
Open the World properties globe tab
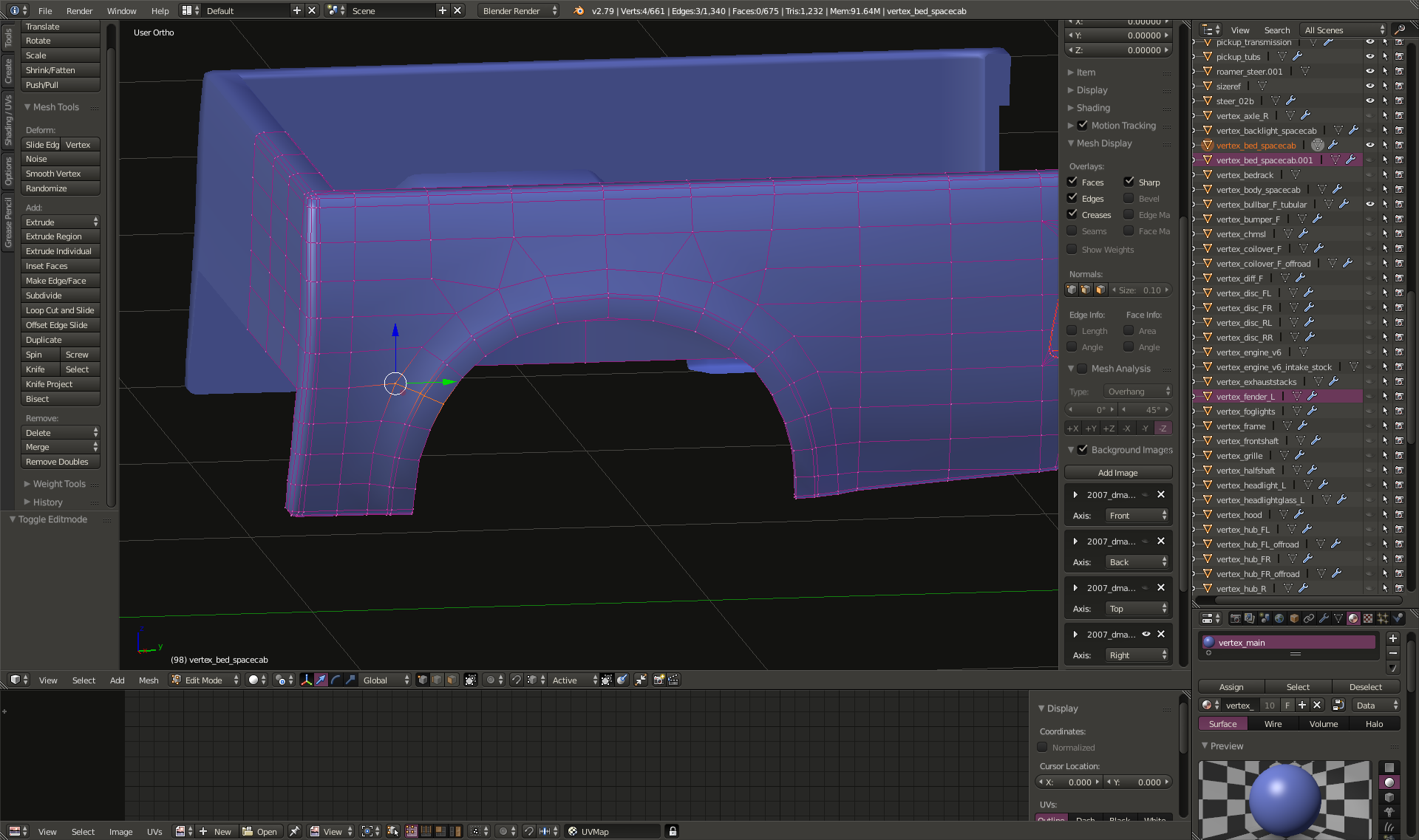coord(1279,618)
